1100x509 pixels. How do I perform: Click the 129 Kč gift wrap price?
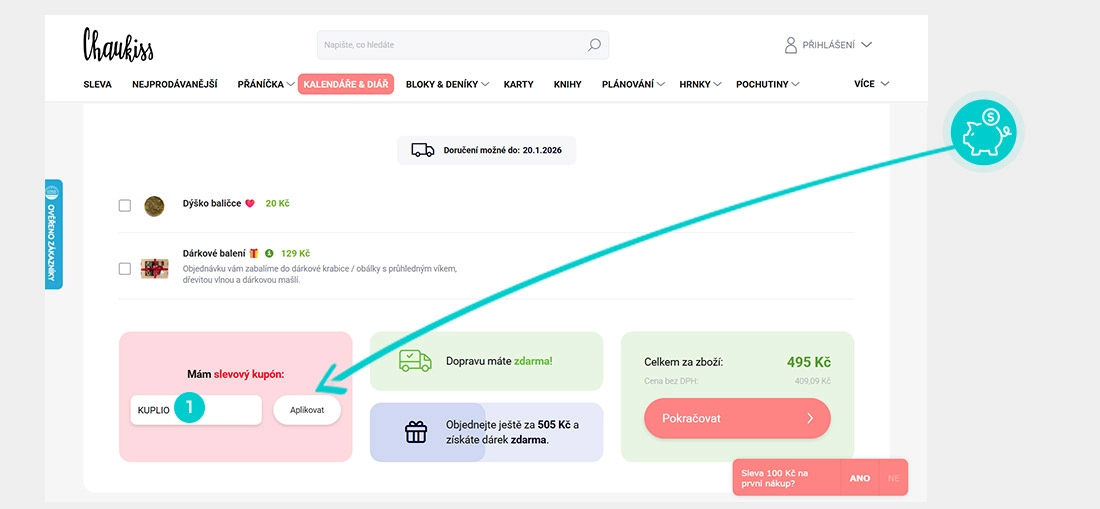295,253
